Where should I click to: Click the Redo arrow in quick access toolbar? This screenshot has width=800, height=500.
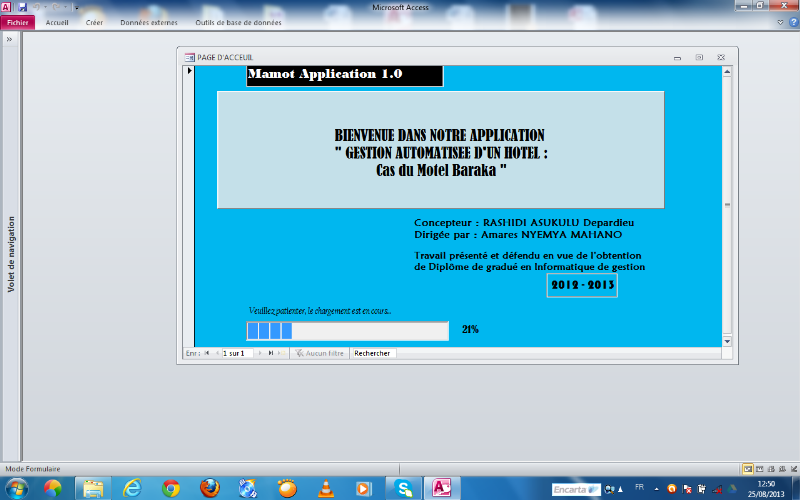point(56,7)
